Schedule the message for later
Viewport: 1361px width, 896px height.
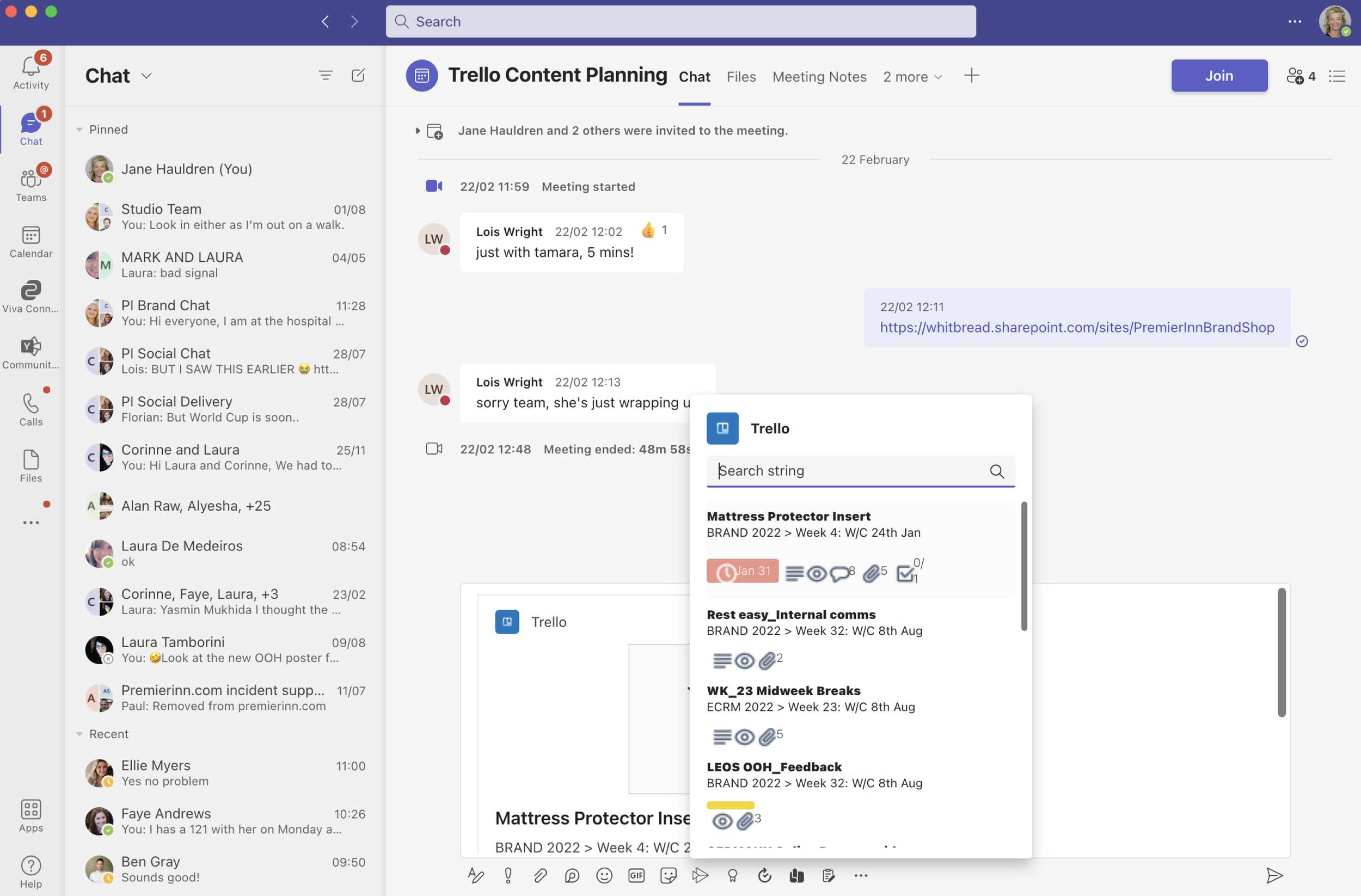(764, 875)
